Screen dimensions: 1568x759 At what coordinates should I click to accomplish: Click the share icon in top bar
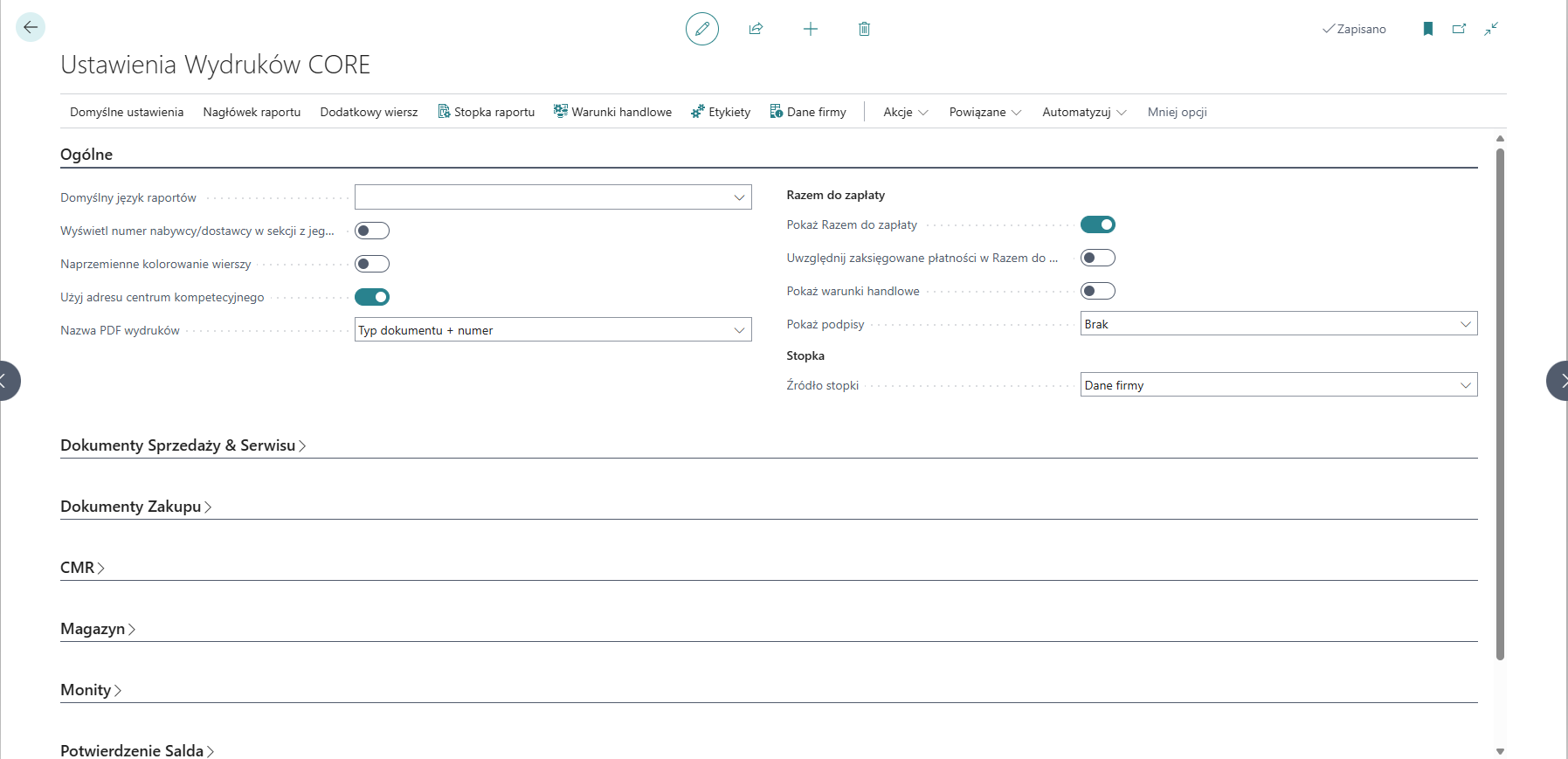coord(756,29)
